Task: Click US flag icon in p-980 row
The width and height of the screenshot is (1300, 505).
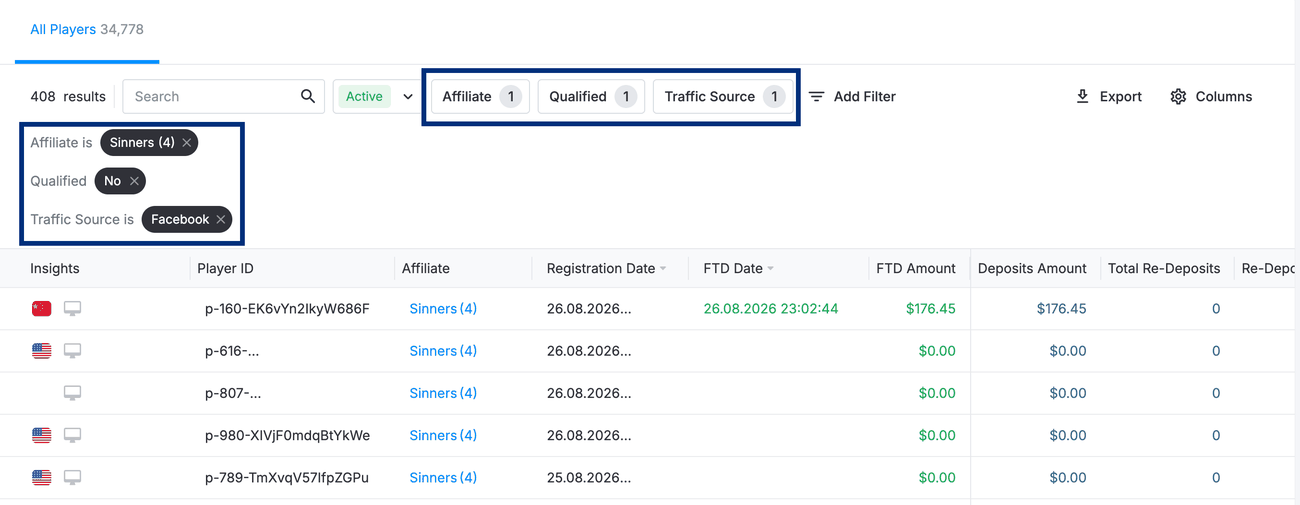Action: pos(41,435)
